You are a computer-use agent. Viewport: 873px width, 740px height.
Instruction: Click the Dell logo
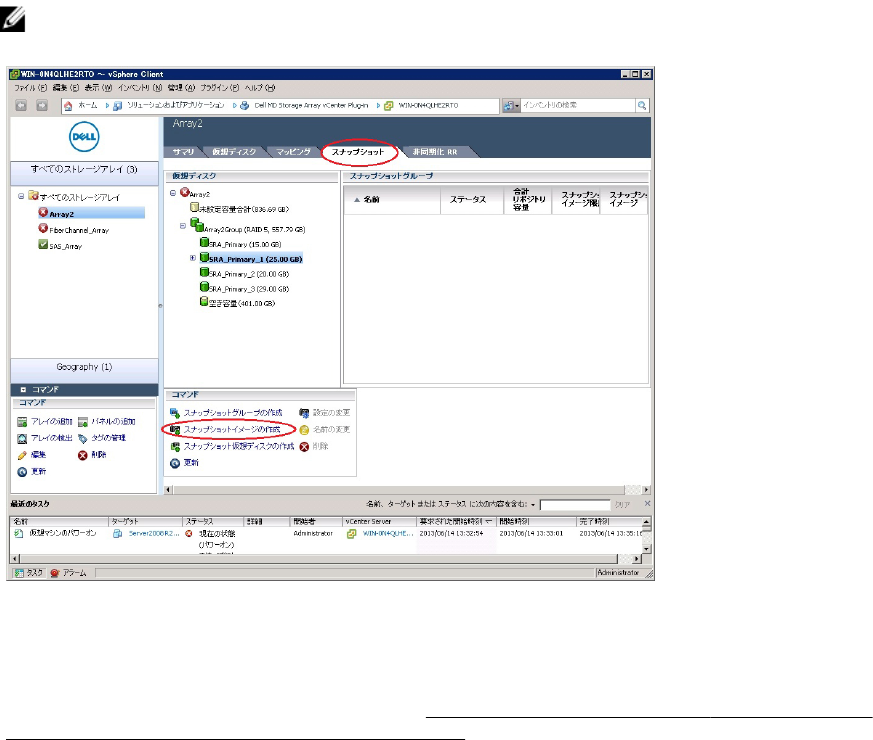[84, 137]
